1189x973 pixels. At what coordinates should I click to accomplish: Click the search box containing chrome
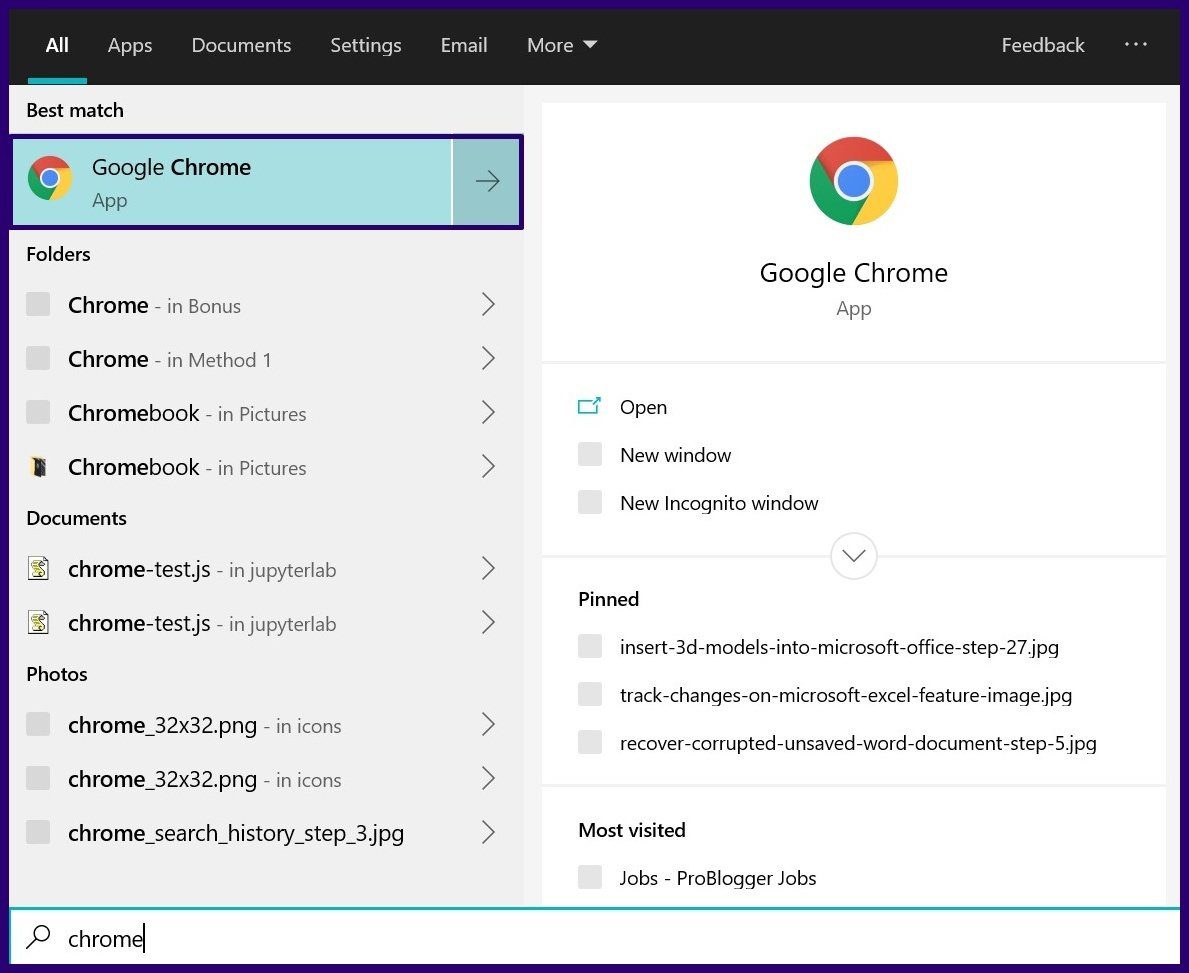[x=594, y=938]
